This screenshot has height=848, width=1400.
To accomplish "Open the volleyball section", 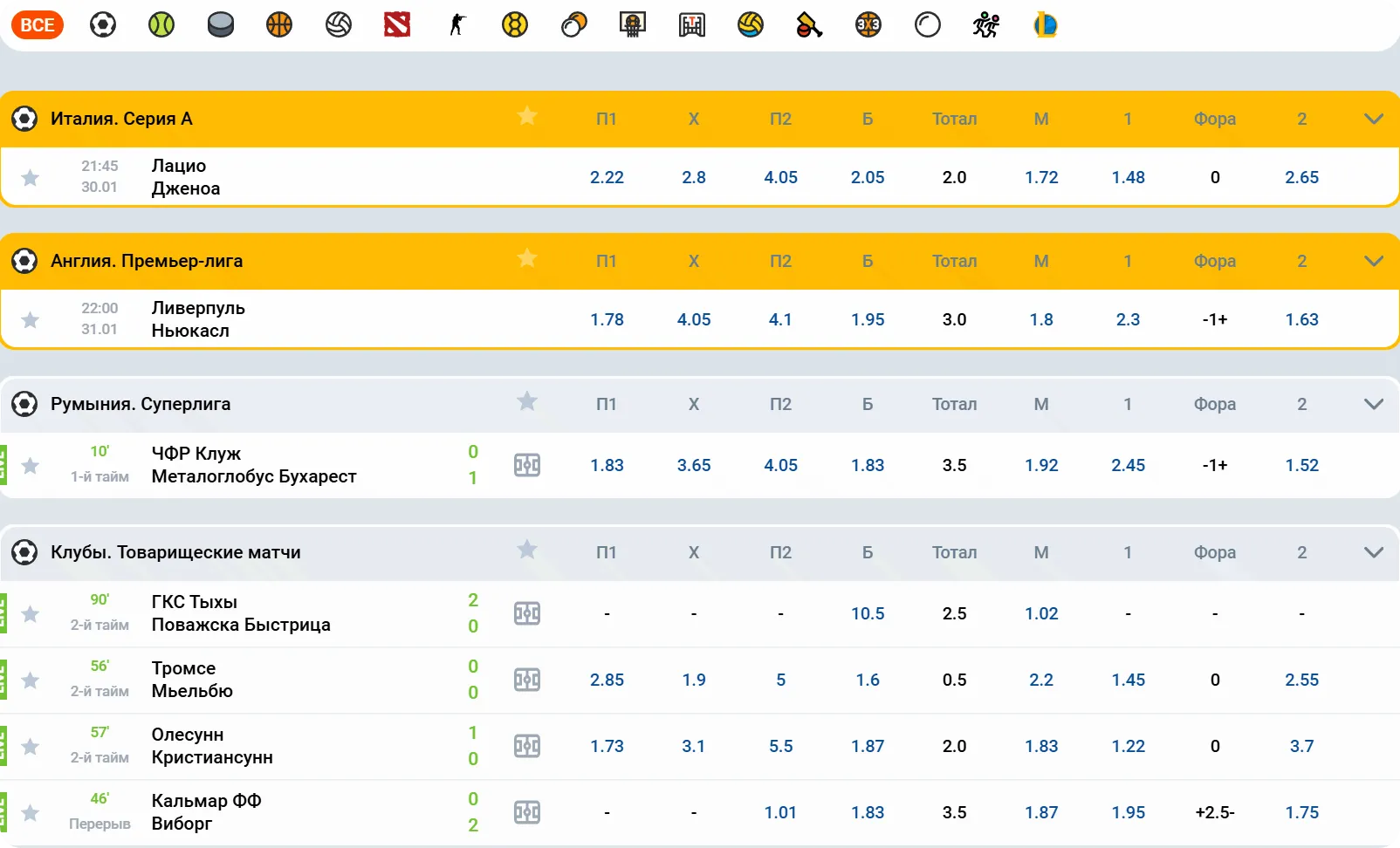I will click(x=338, y=25).
